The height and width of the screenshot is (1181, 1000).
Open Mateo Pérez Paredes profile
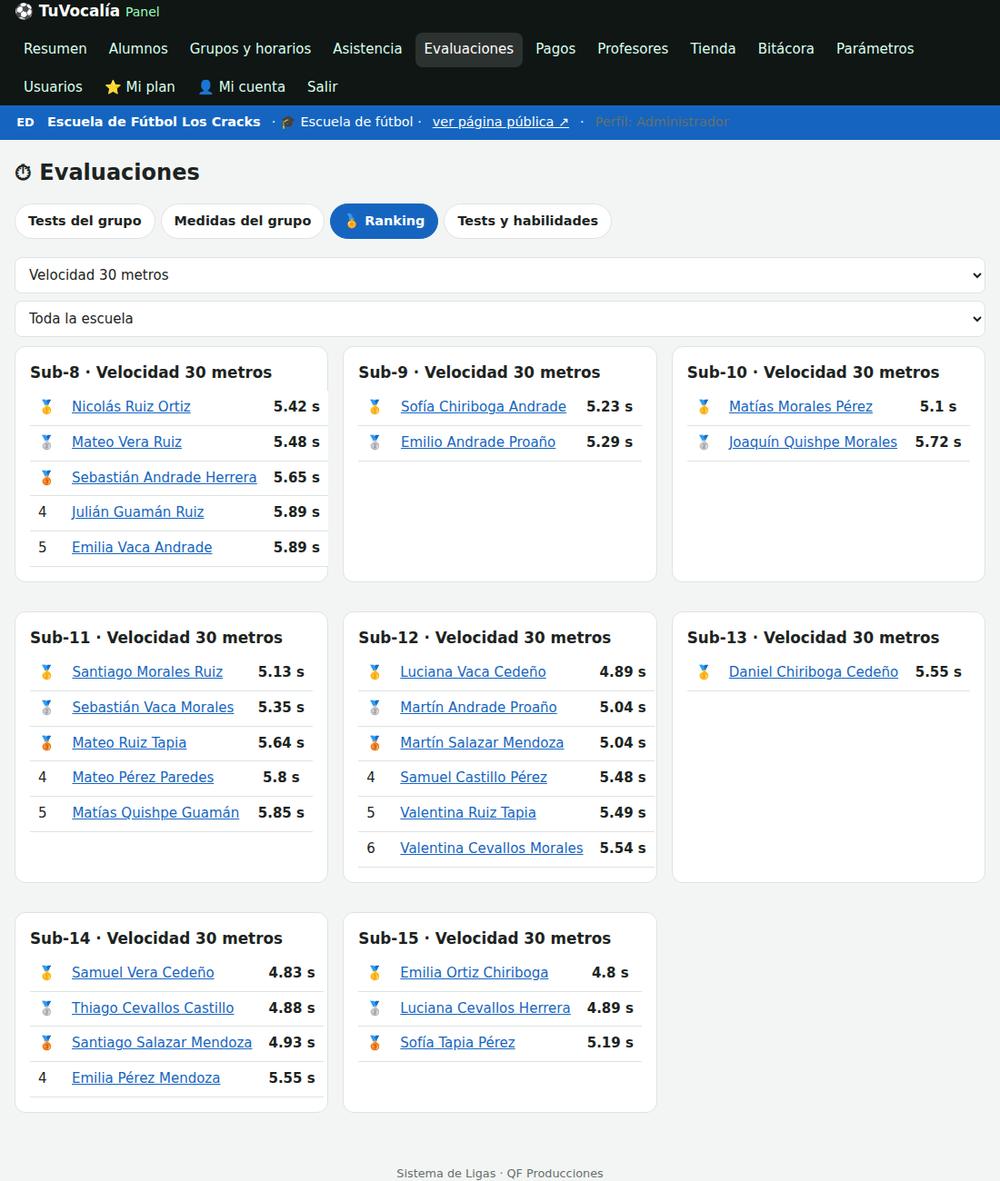[143, 777]
